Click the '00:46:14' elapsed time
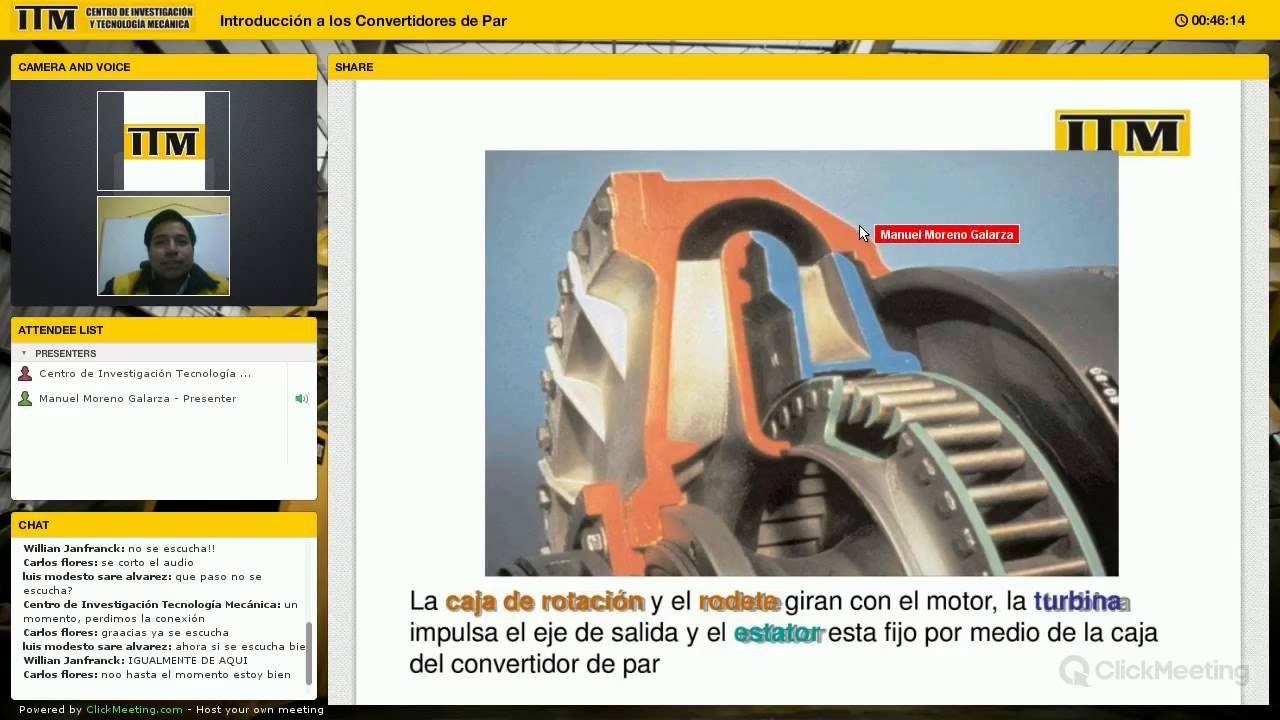 pyautogui.click(x=1218, y=21)
